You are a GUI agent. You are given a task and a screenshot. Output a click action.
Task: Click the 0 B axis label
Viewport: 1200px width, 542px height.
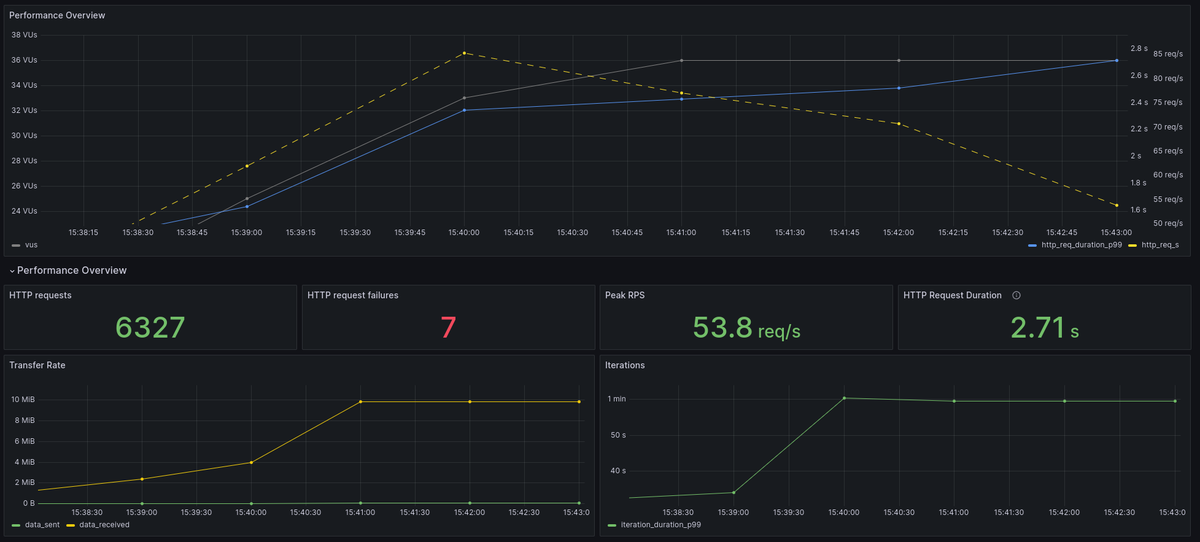point(29,503)
